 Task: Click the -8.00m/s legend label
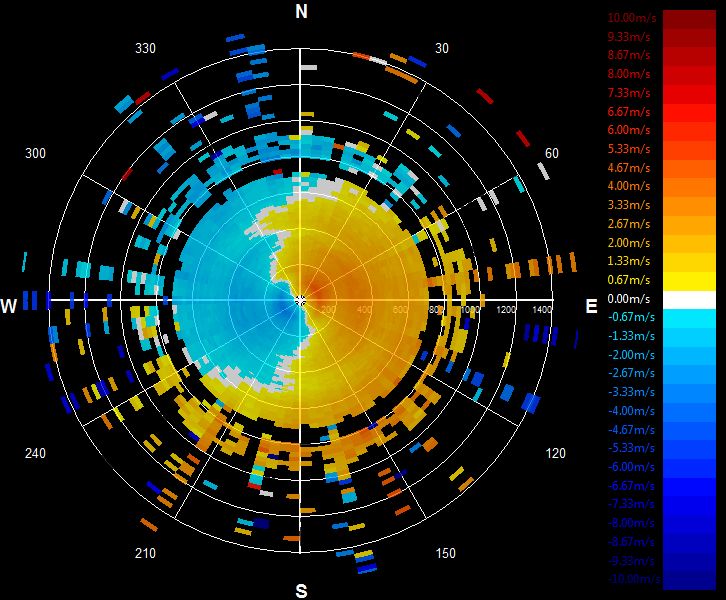[632, 523]
